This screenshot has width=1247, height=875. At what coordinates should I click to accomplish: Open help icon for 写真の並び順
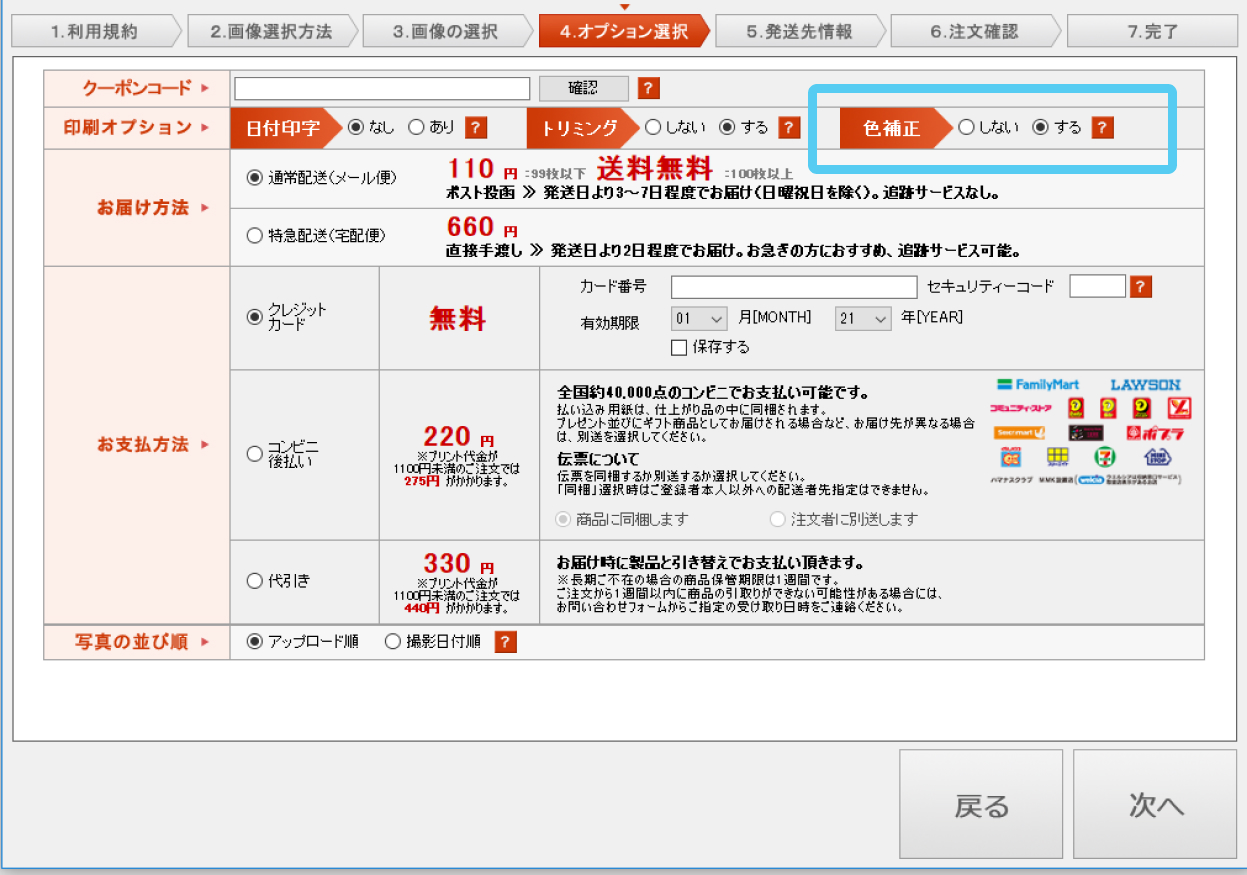506,642
